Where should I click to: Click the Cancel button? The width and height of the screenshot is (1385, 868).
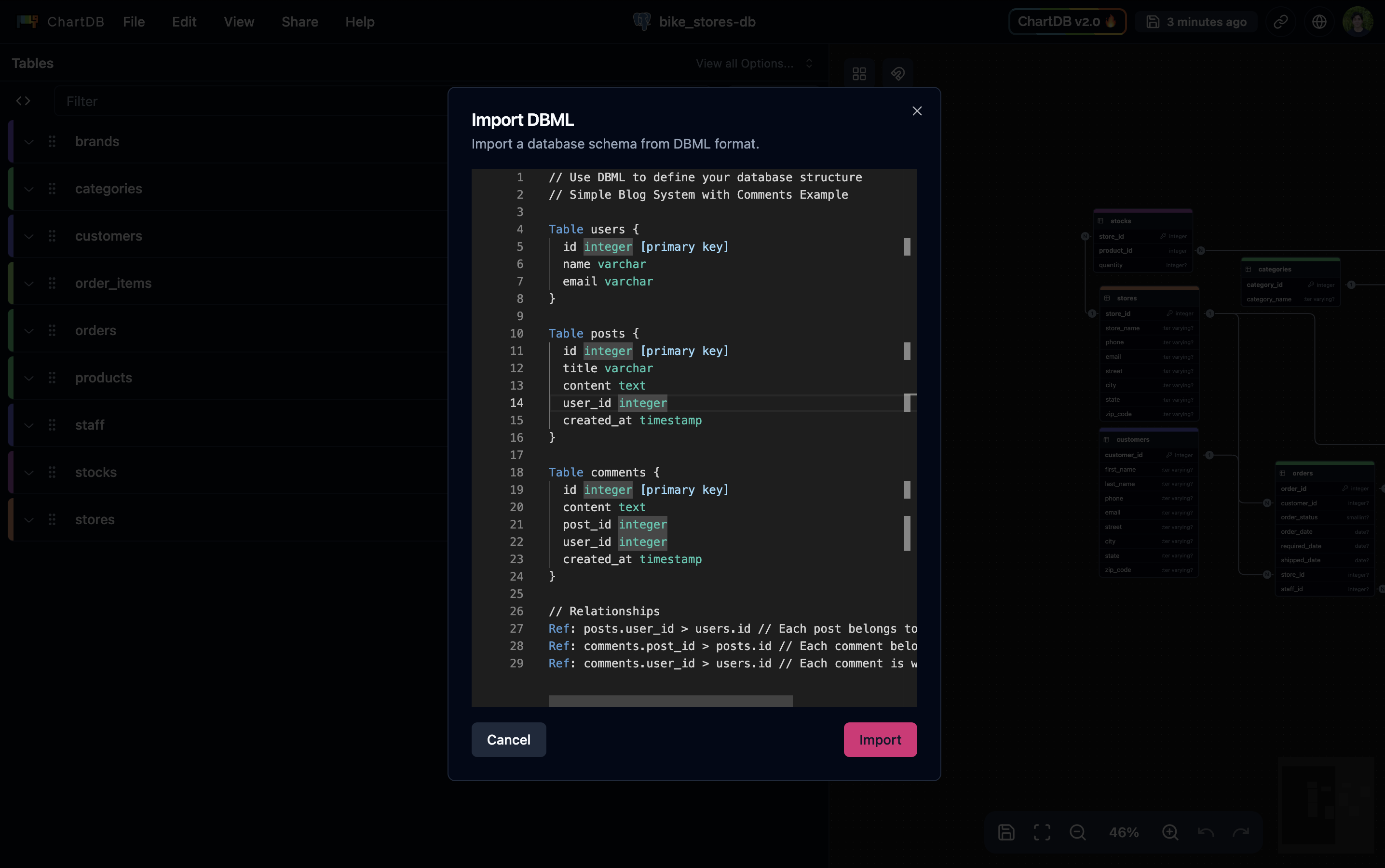(508, 739)
